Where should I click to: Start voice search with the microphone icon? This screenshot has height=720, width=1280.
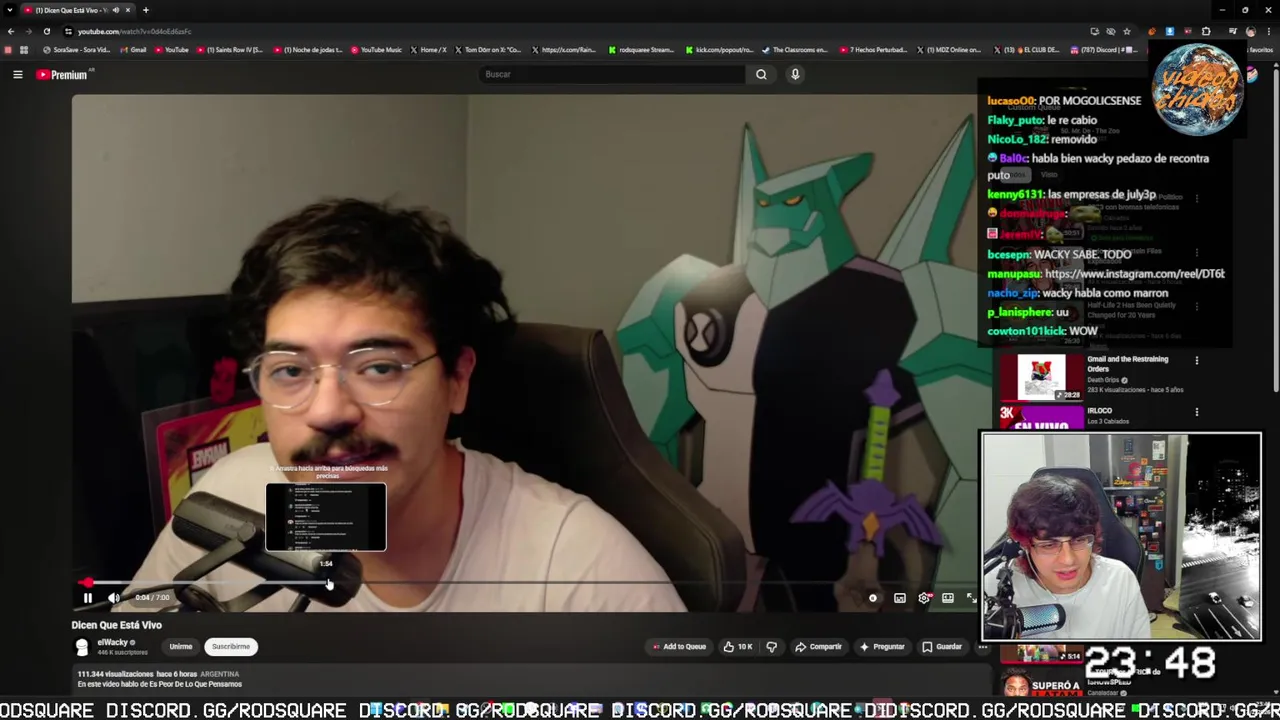(795, 74)
